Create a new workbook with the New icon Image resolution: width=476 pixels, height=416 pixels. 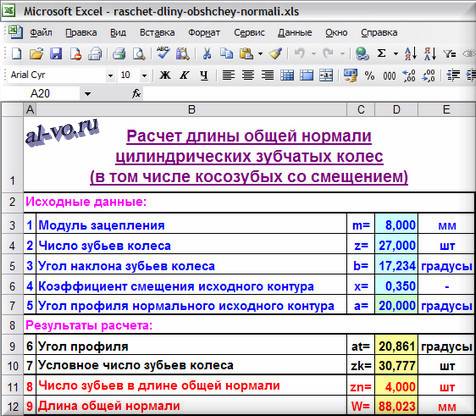(x=16, y=54)
